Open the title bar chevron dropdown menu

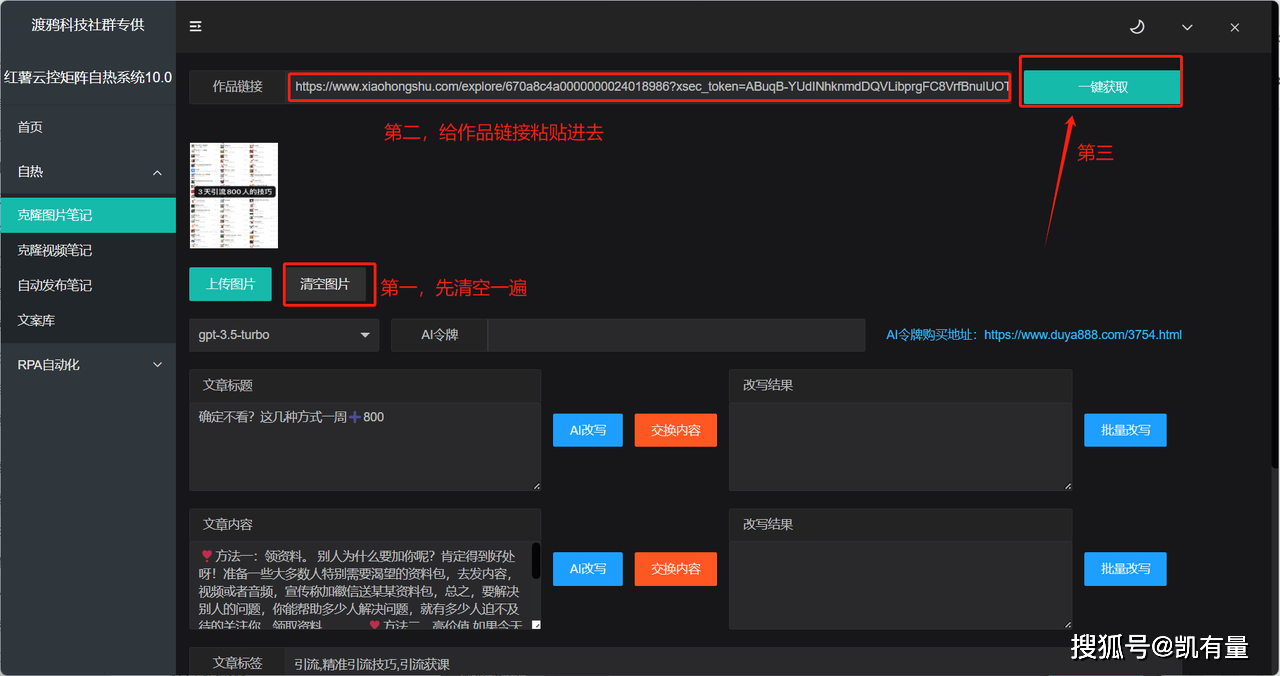[1187, 27]
